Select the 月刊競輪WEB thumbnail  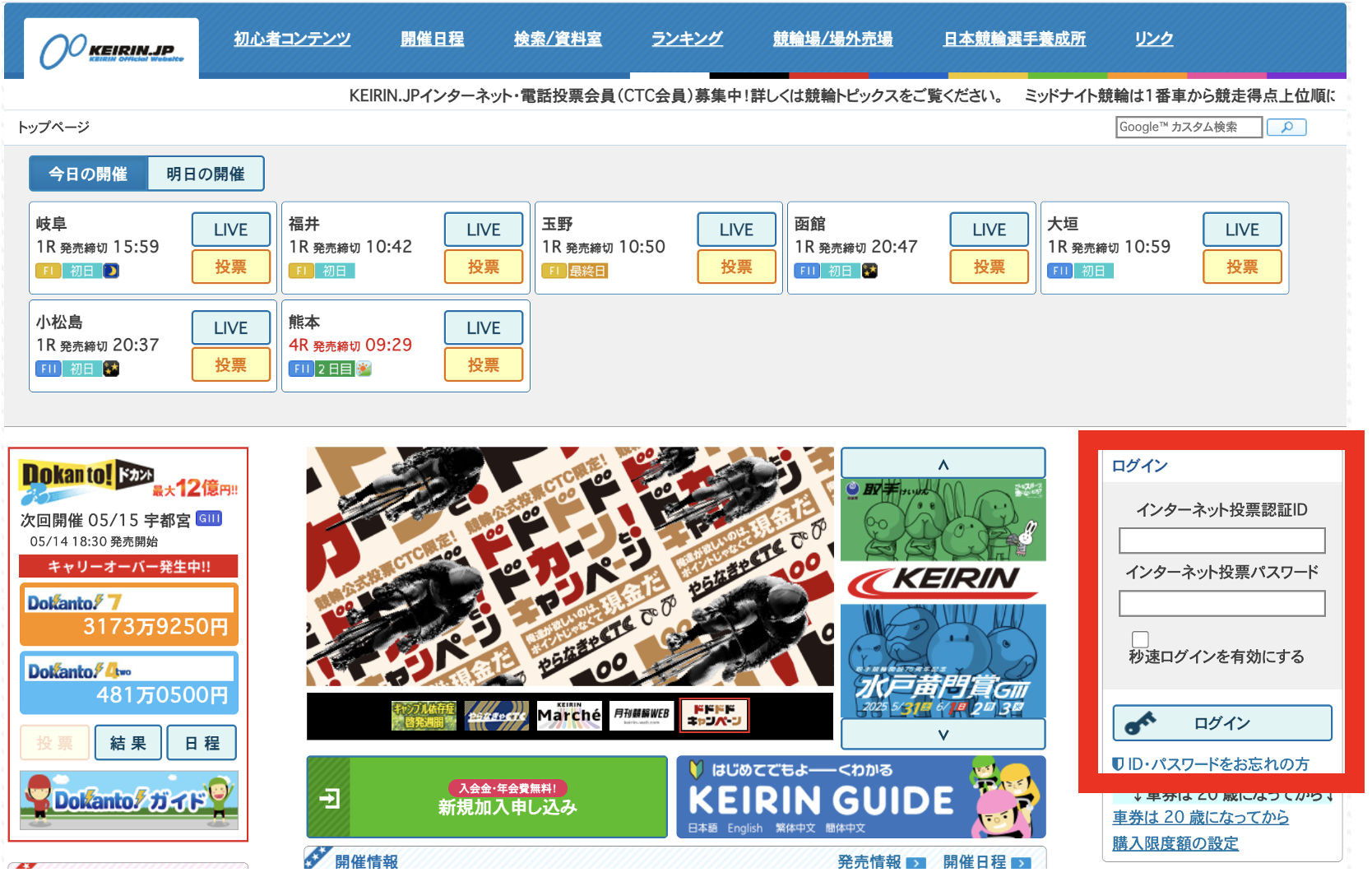tap(642, 716)
